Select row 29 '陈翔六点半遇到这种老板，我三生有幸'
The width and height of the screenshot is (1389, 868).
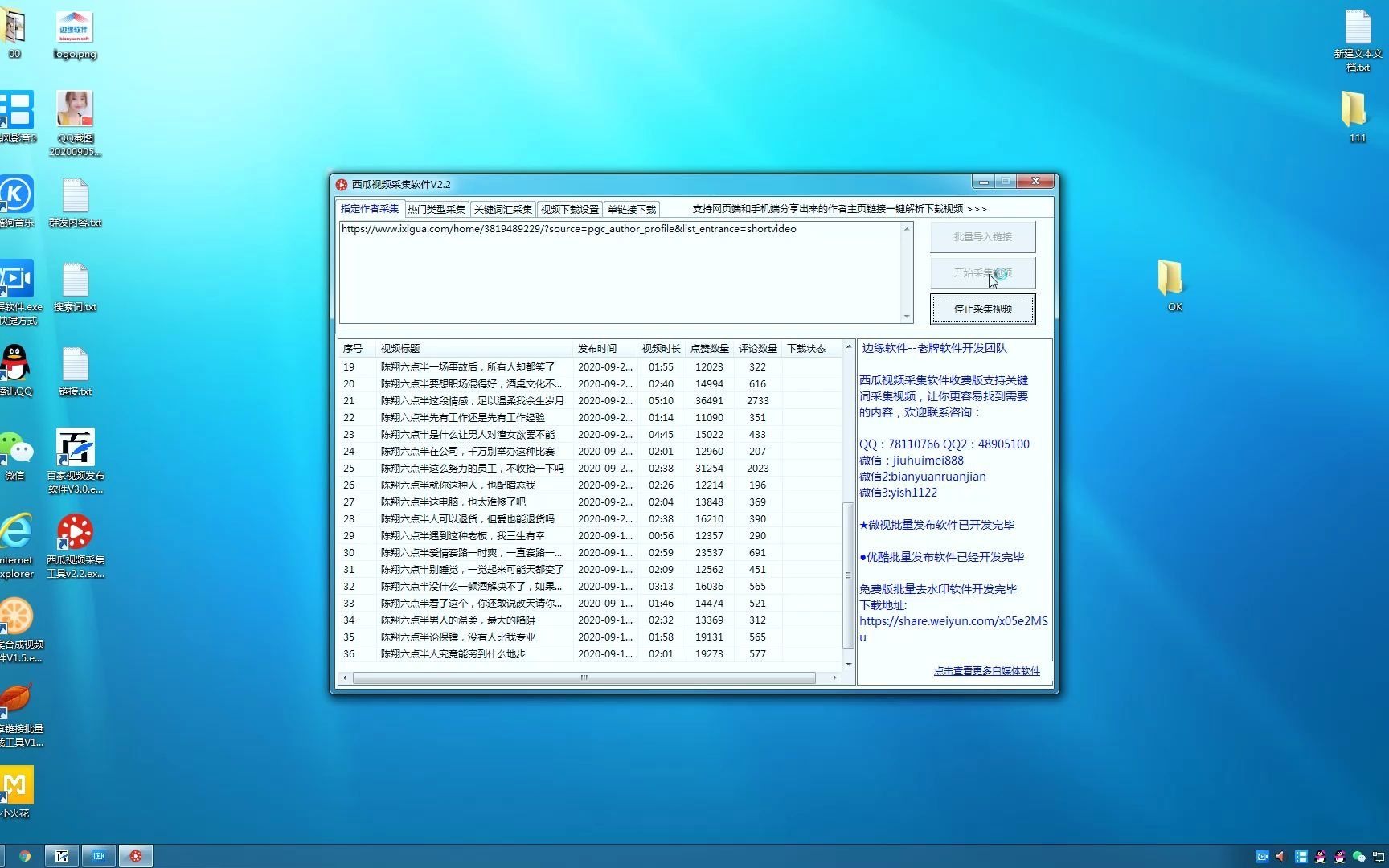tap(590, 536)
